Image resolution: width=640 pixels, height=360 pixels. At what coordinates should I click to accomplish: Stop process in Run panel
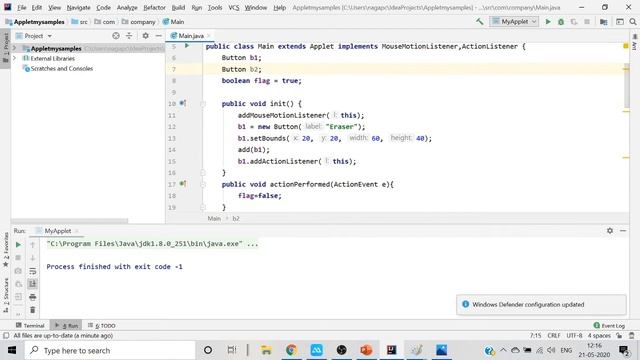tap(18, 258)
